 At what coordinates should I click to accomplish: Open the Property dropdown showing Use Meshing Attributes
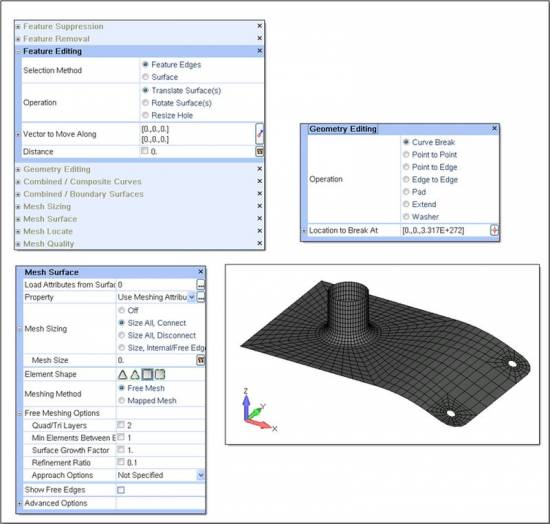pos(156,297)
